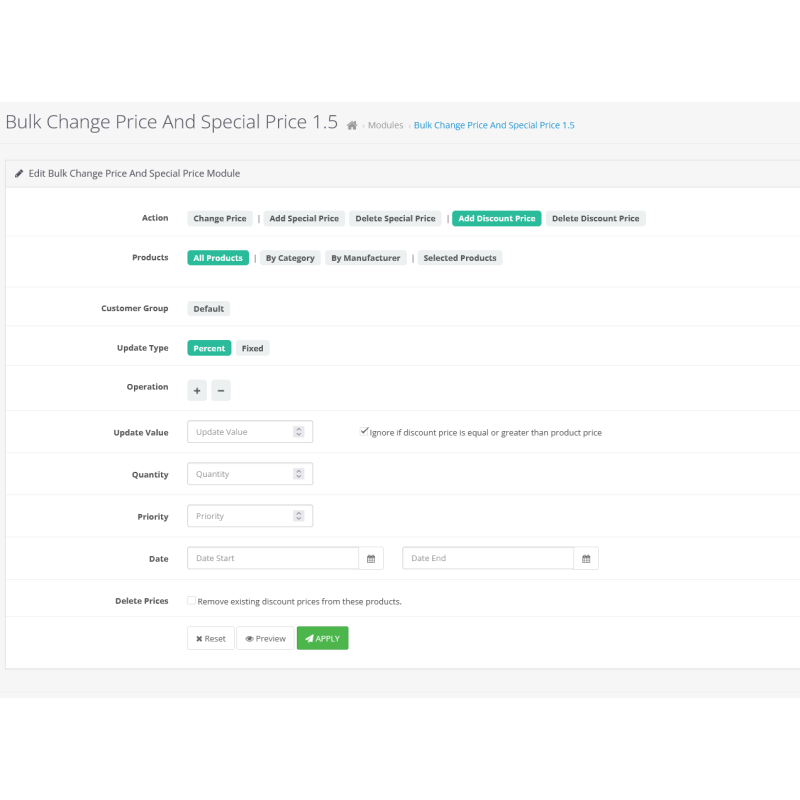Select the Default customer group
Viewport: 800px width, 800px height.
[x=209, y=309]
